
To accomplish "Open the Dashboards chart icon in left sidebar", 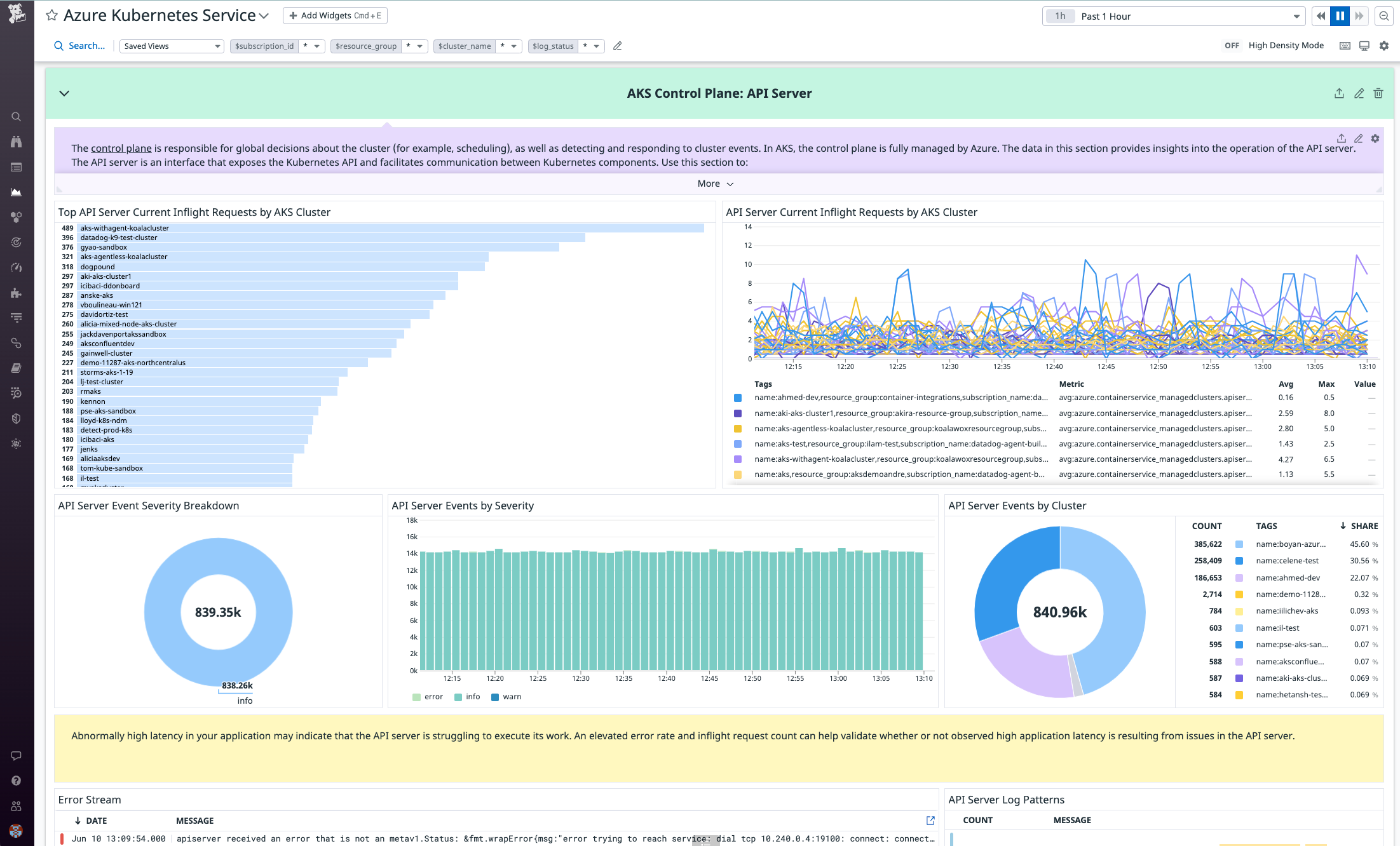I will click(x=16, y=192).
